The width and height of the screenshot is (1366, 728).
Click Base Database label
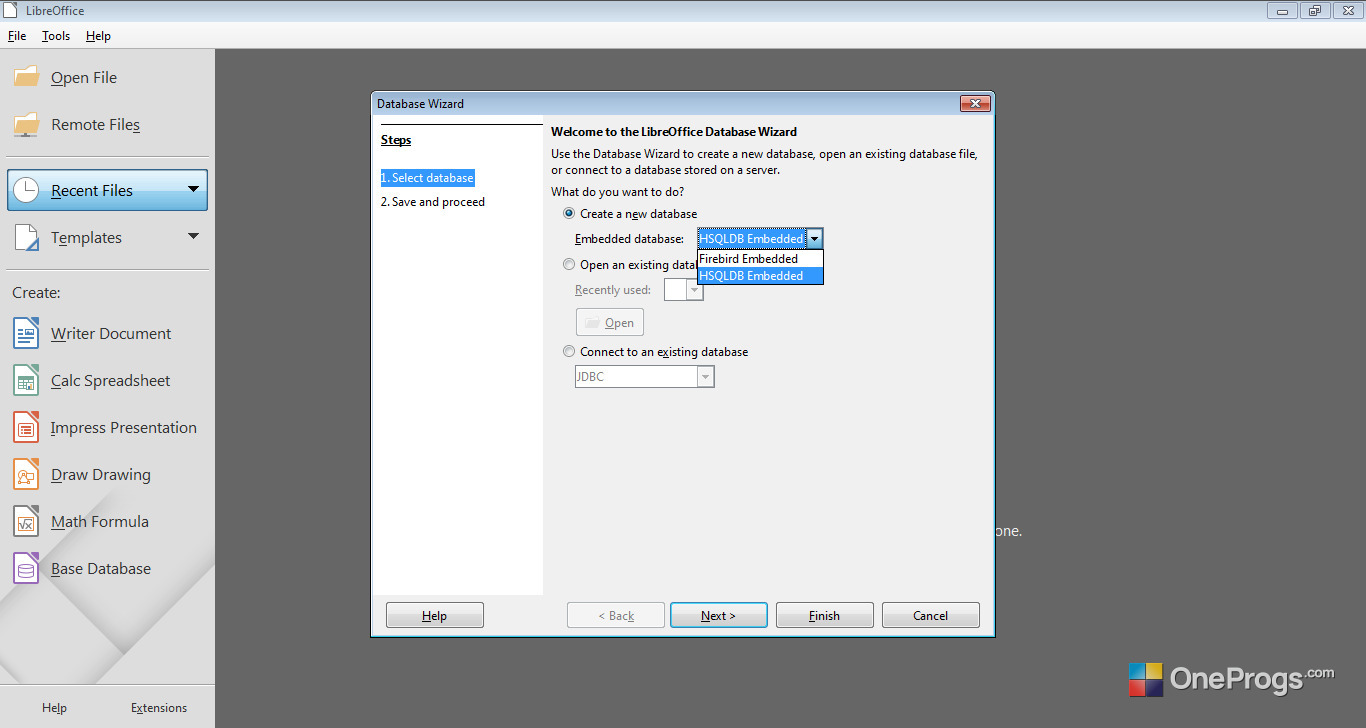101,568
